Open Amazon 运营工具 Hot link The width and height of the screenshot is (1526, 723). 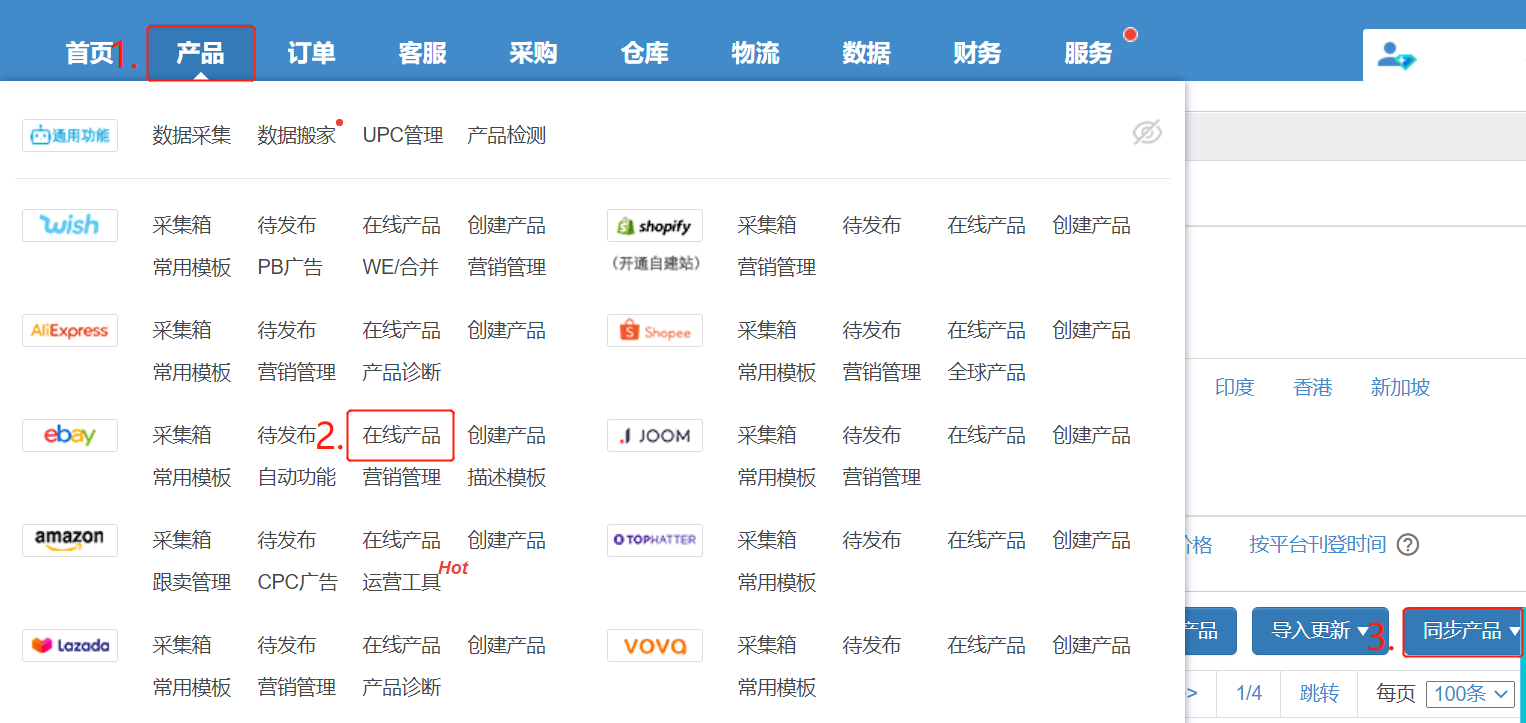tap(402, 582)
